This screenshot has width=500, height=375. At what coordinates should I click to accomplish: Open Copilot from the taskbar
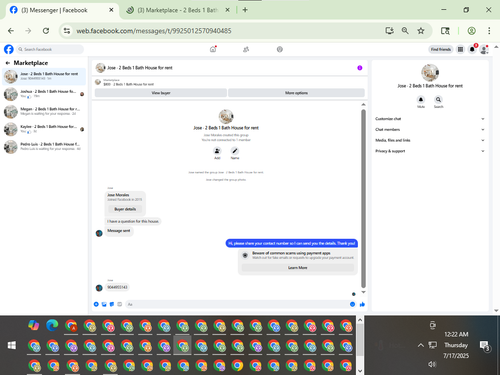pos(34,325)
